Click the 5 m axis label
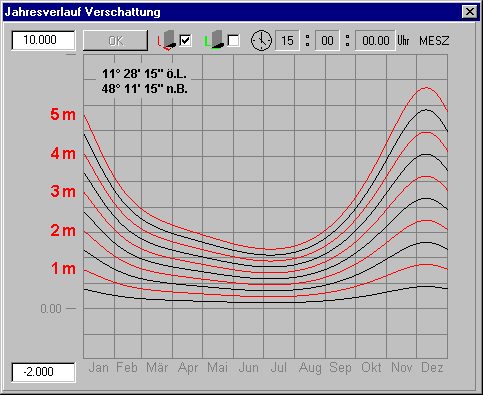The height and width of the screenshot is (395, 483). coord(63,115)
